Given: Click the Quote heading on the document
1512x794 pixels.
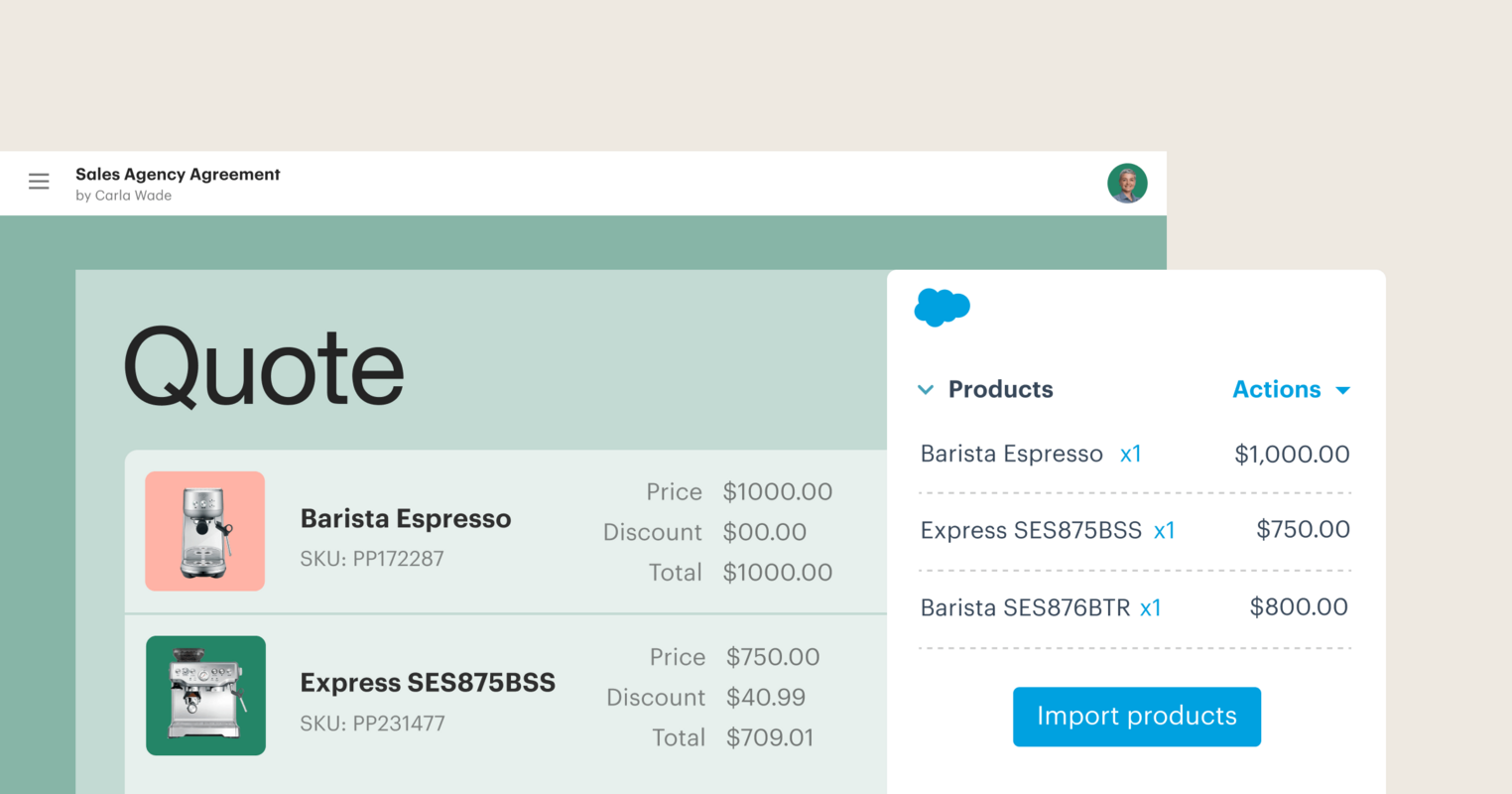Looking at the screenshot, I should pyautogui.click(x=263, y=369).
